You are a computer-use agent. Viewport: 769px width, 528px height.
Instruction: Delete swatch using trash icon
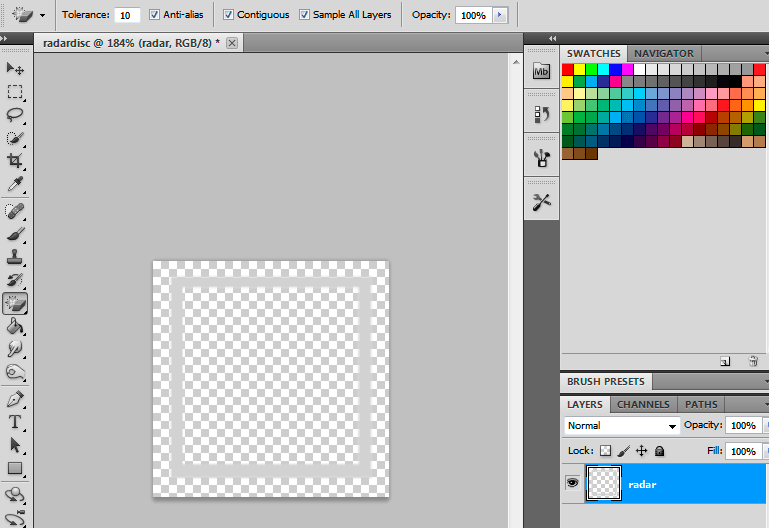753,361
